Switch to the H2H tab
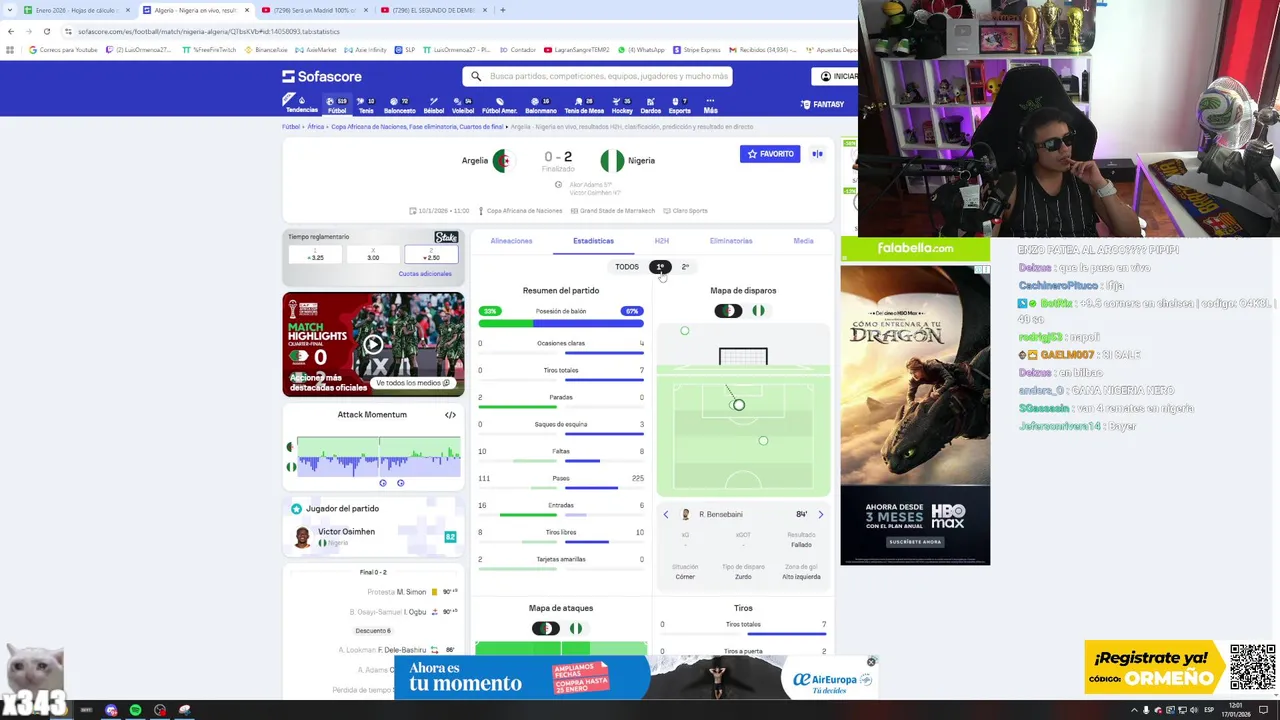The height and width of the screenshot is (720, 1280). [x=661, y=241]
